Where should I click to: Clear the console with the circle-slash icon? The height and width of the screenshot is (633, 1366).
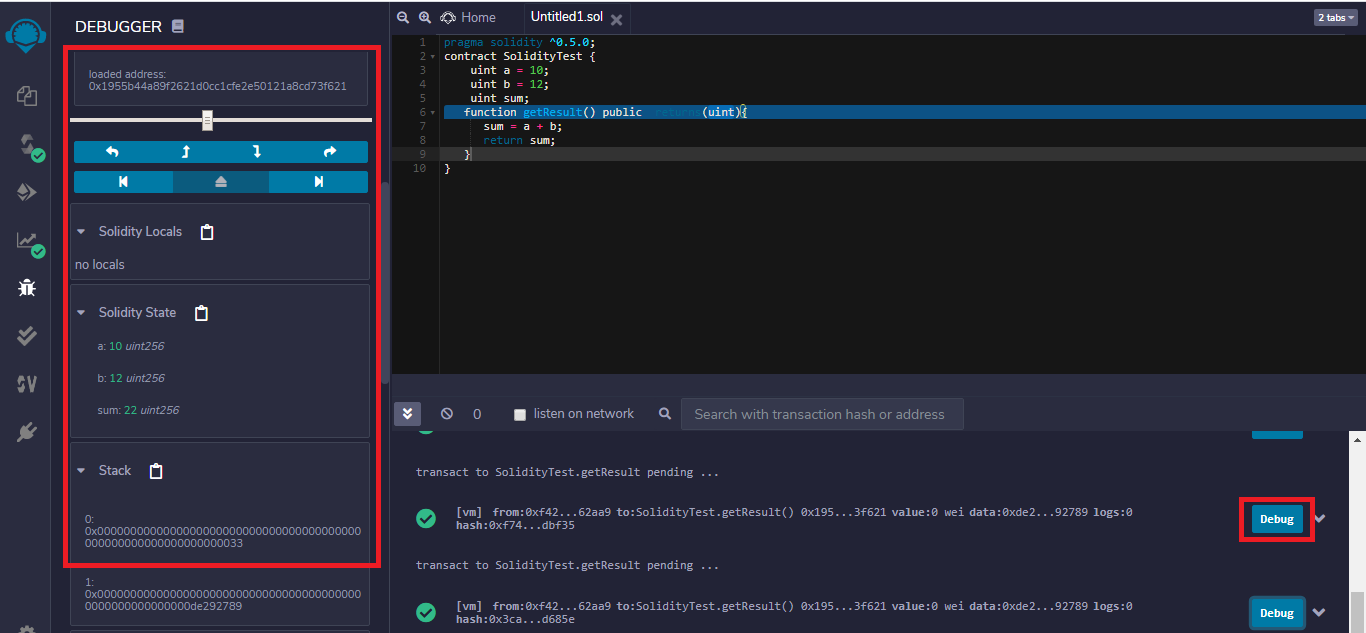coord(447,414)
